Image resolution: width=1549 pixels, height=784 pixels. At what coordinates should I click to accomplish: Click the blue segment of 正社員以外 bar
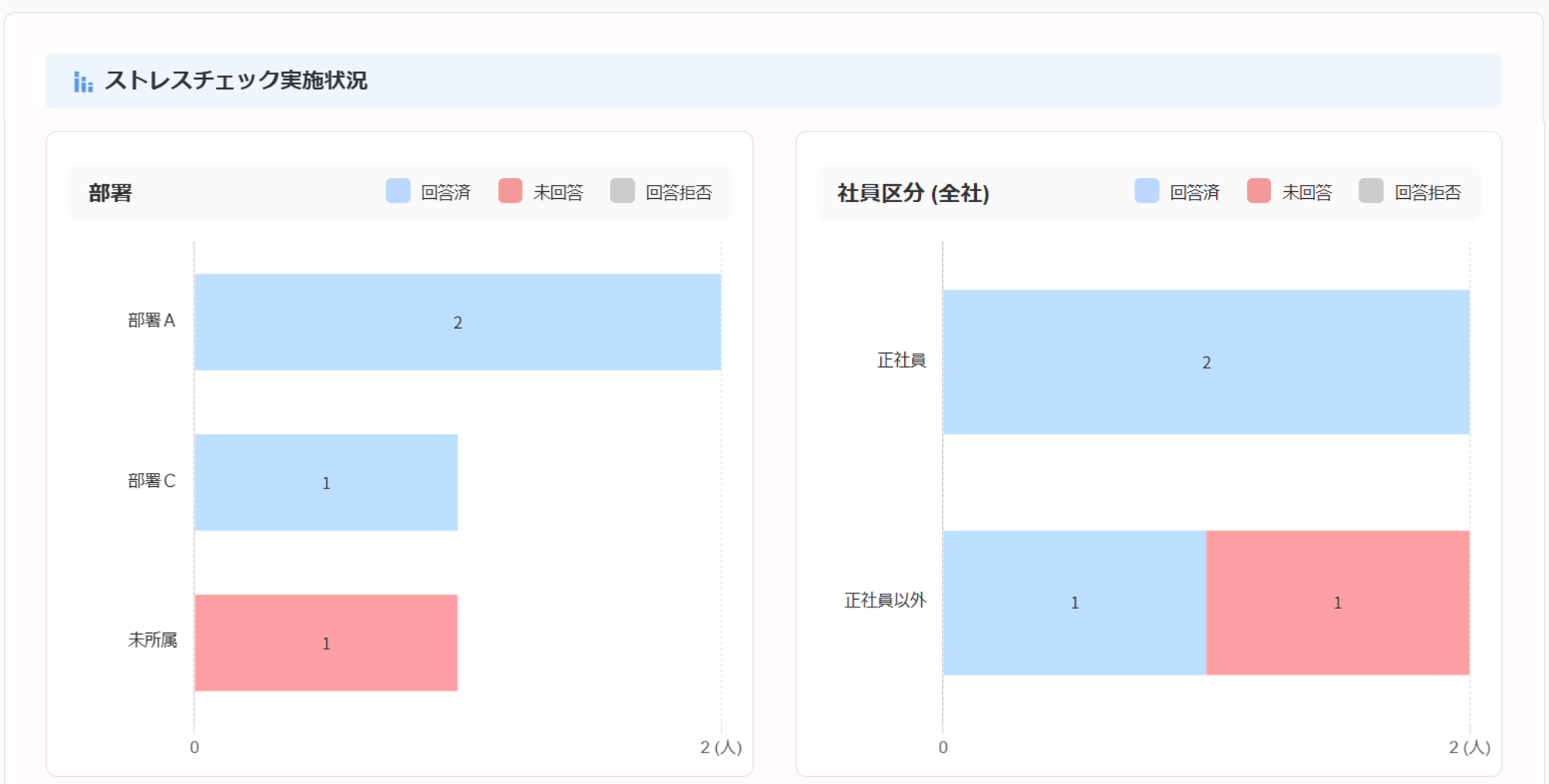pyautogui.click(x=1074, y=602)
